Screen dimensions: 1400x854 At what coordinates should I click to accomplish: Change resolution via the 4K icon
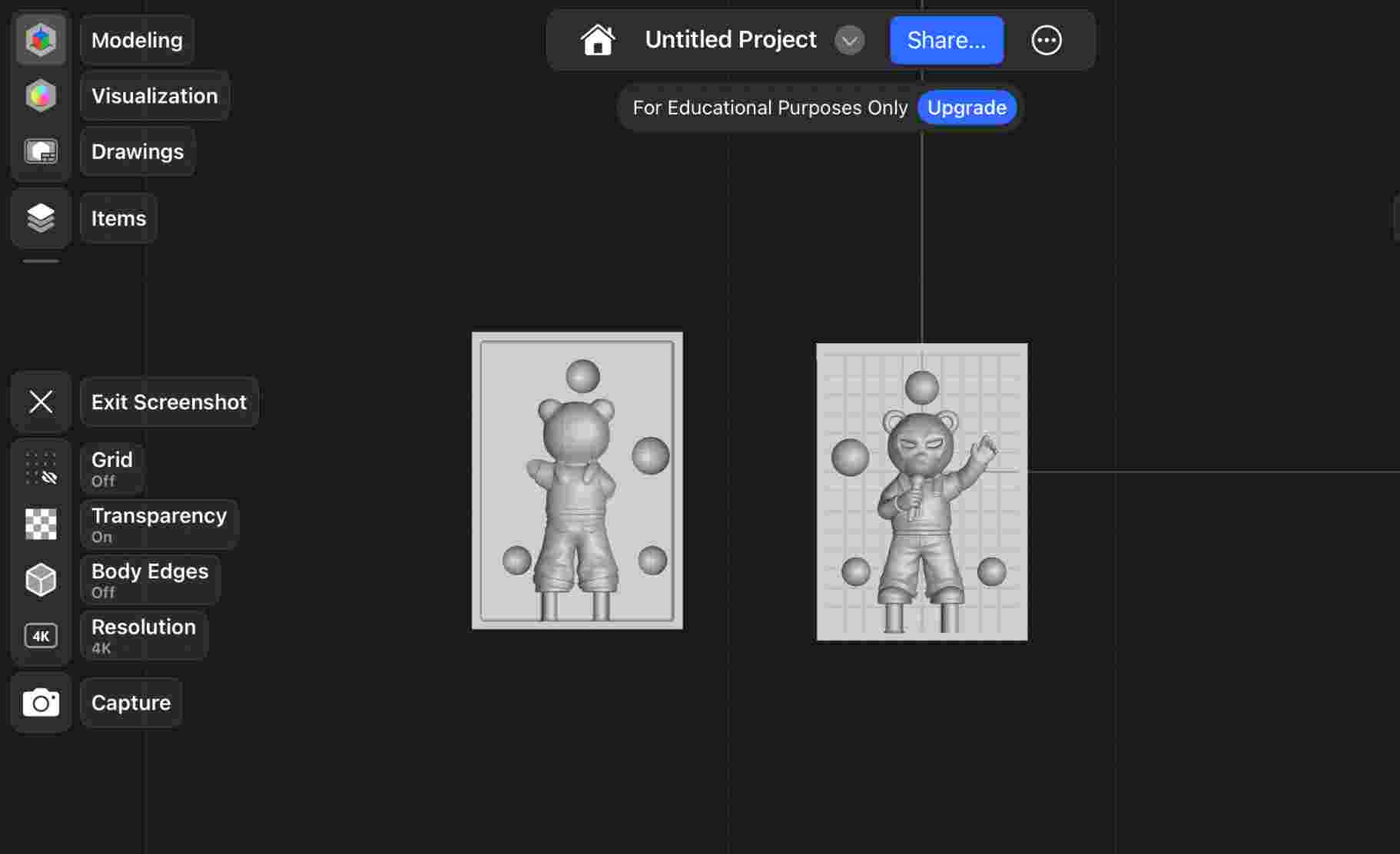pos(41,636)
